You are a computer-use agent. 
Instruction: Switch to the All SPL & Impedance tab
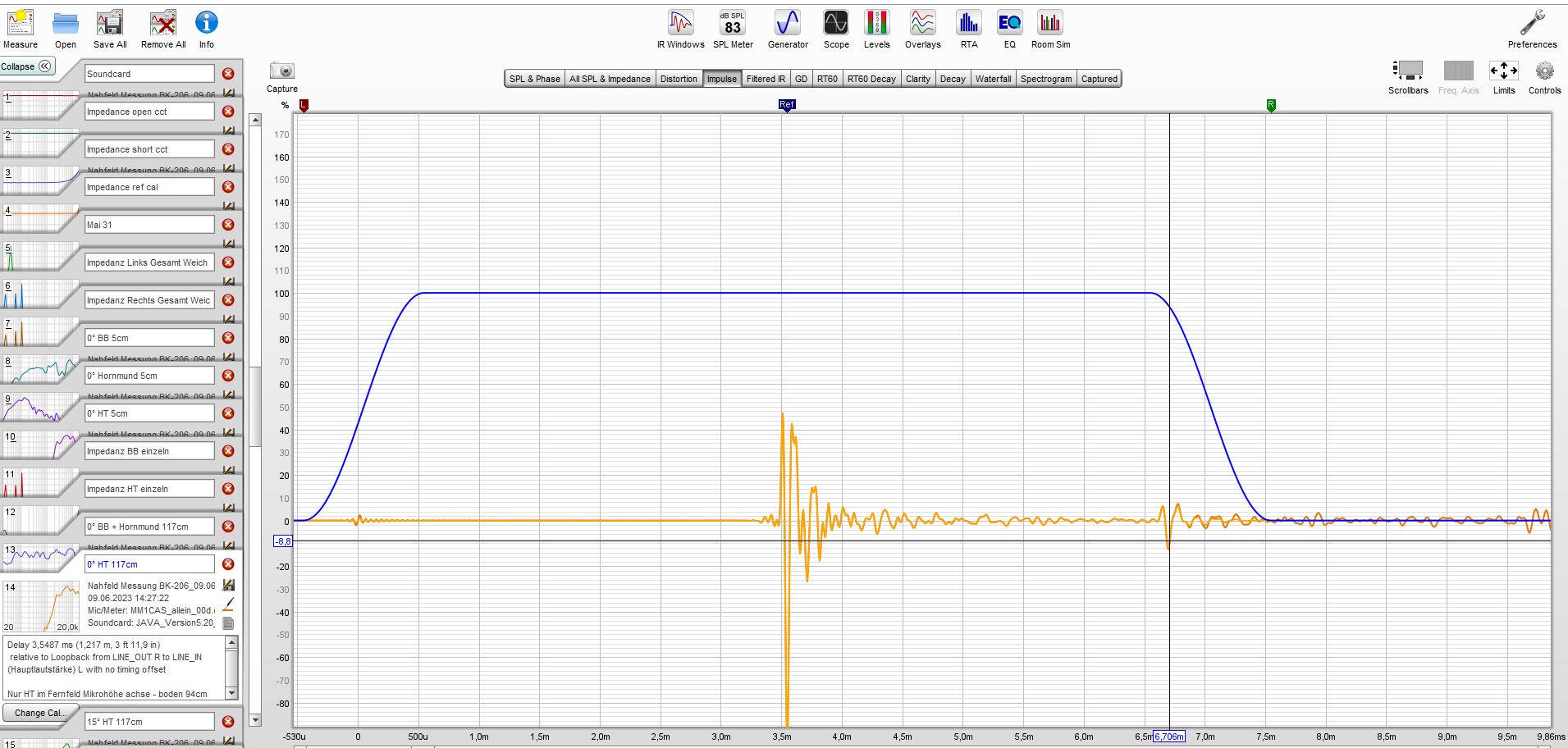(610, 79)
